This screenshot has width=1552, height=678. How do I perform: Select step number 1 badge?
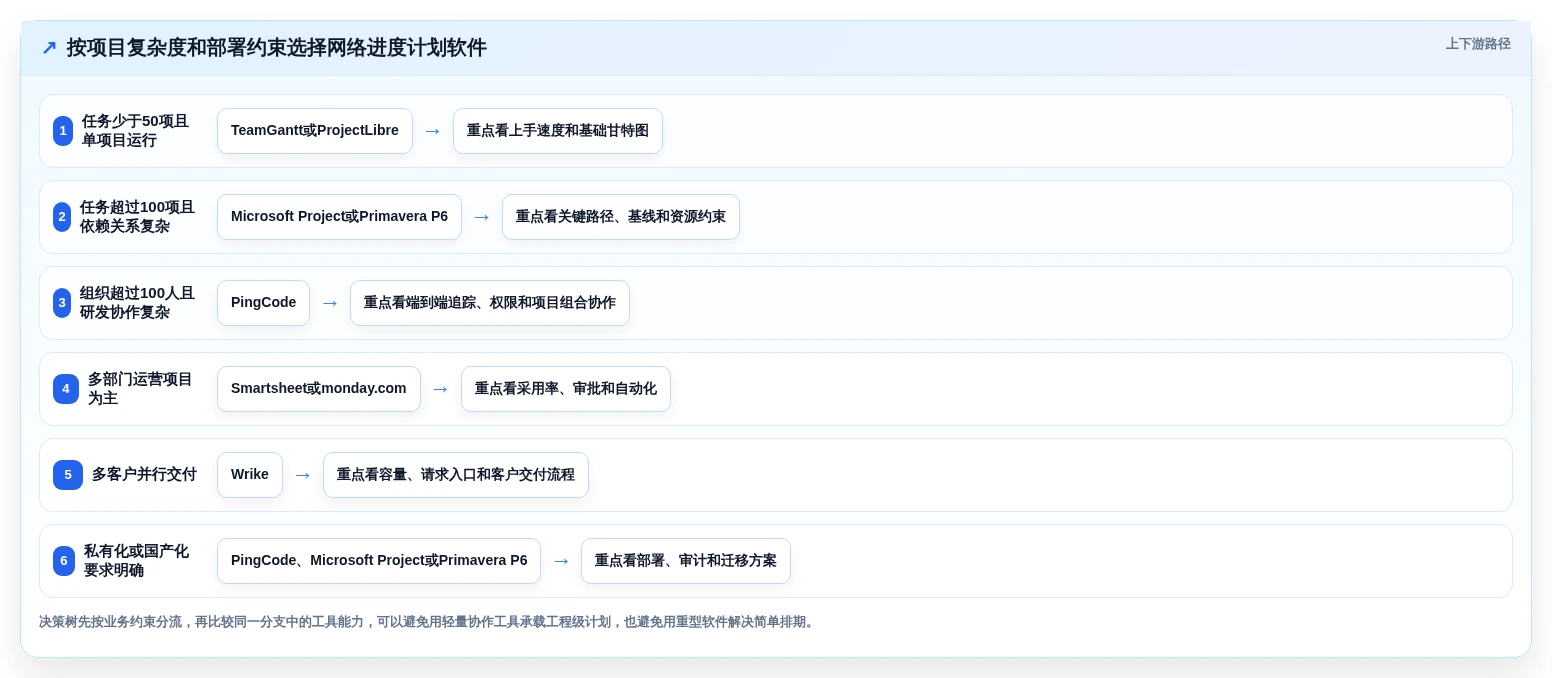click(x=63, y=131)
